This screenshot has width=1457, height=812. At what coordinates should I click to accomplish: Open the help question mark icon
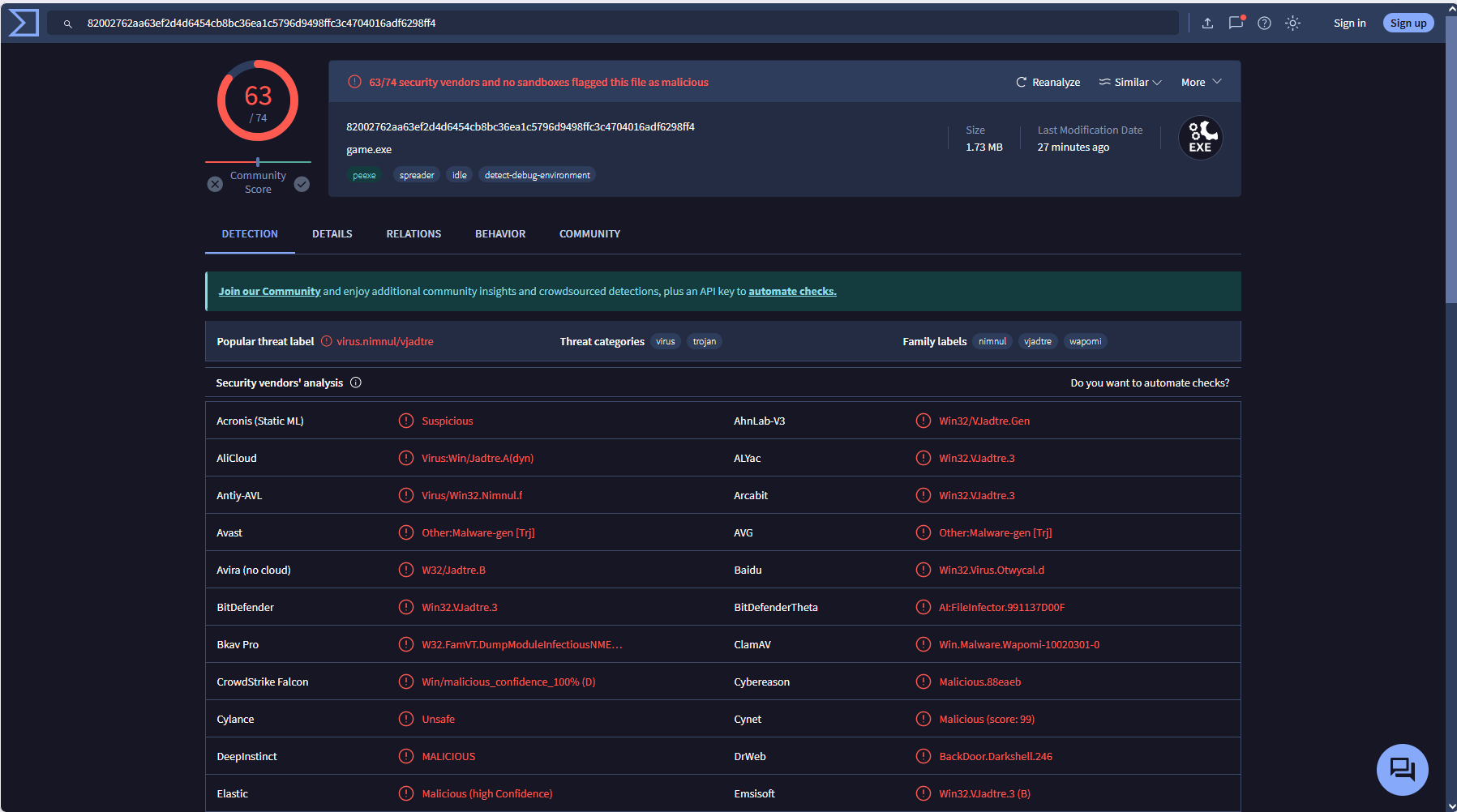1264,23
